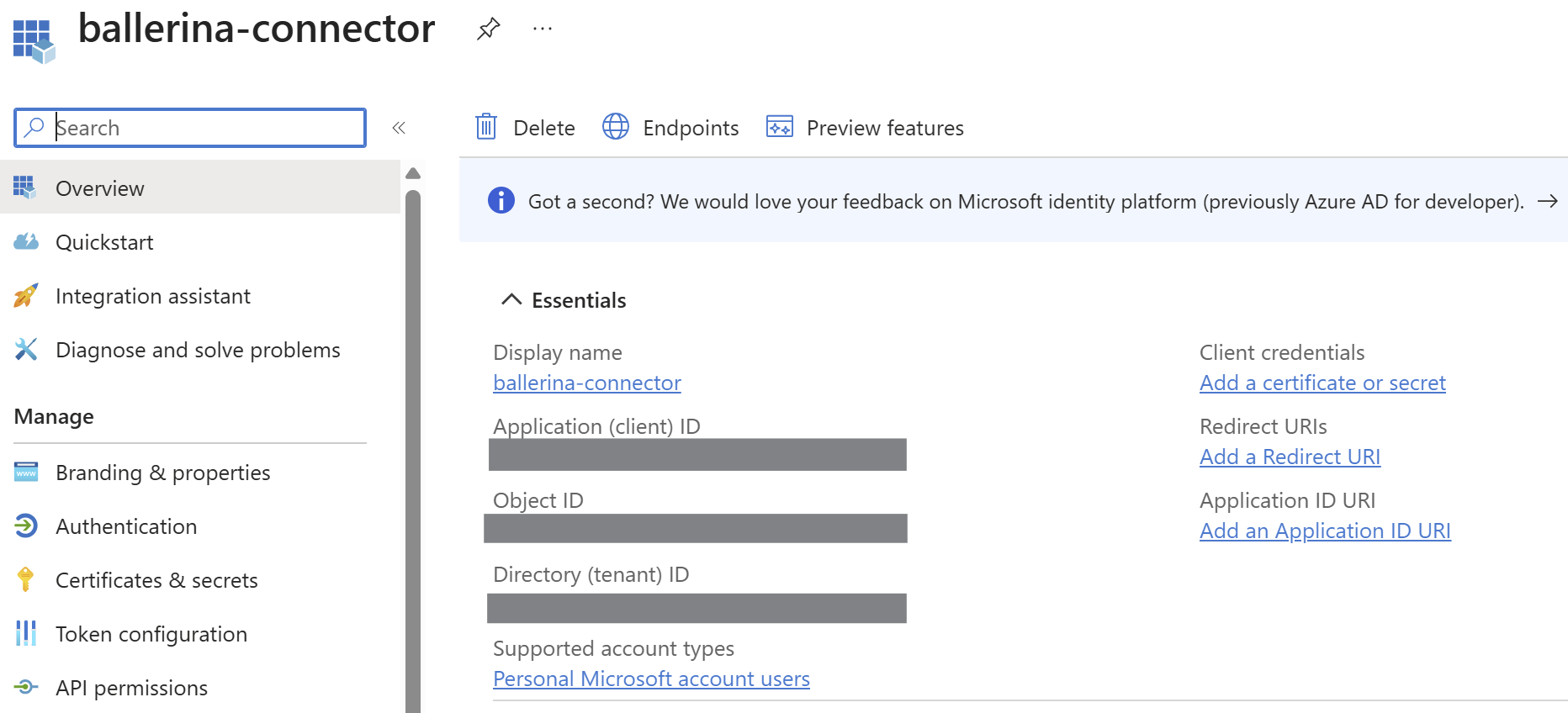
Task: Click the API permissions icon
Action: (26, 687)
